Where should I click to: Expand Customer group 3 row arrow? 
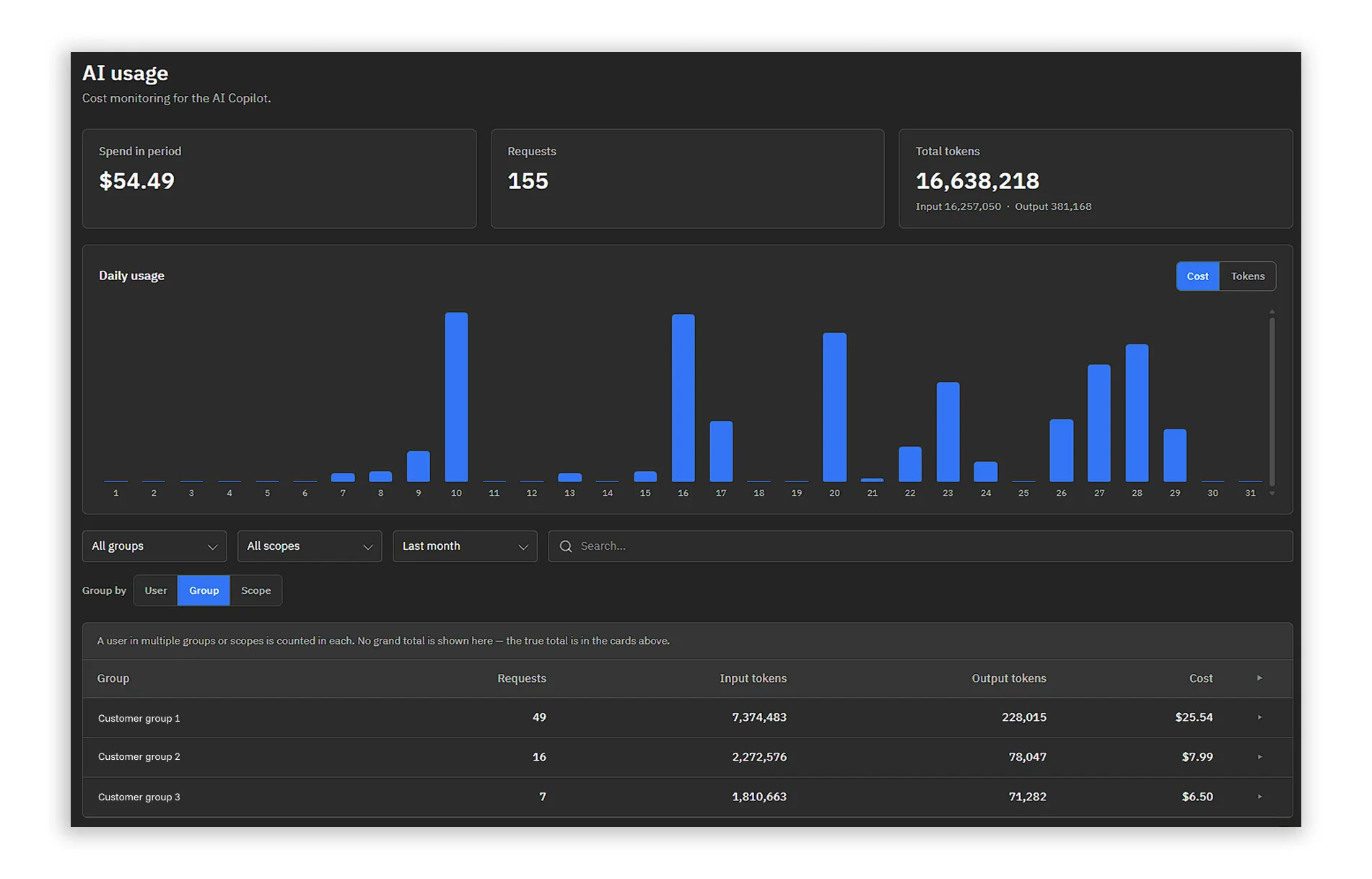[1259, 797]
